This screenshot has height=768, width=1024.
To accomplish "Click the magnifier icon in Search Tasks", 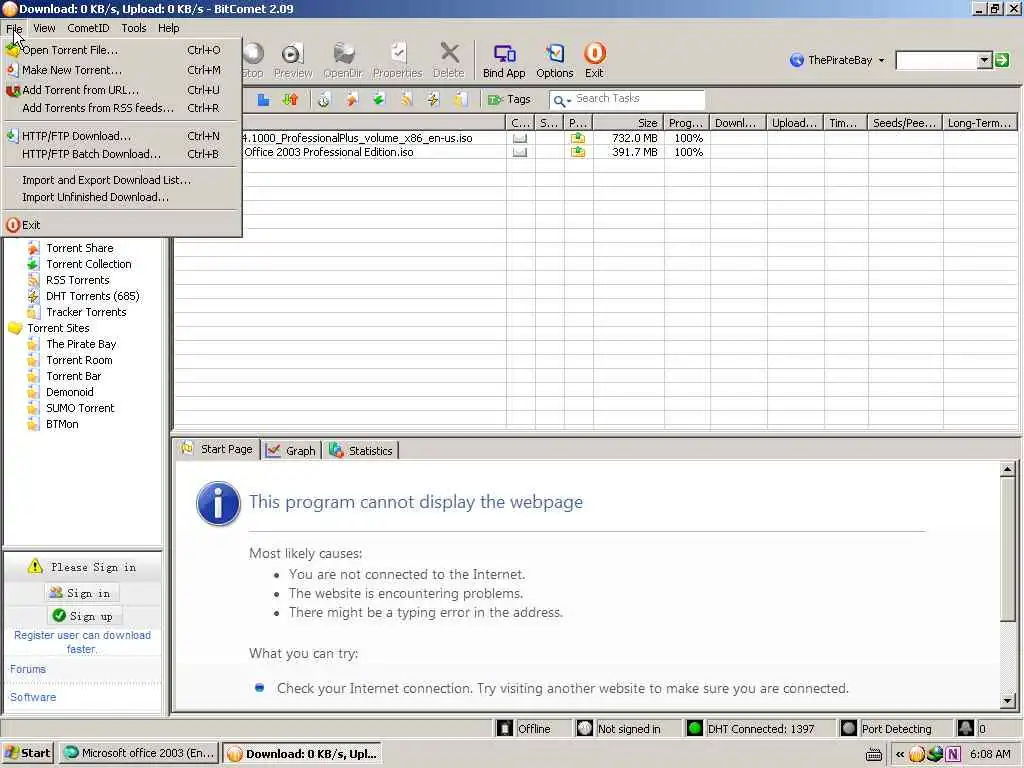I will tap(560, 100).
